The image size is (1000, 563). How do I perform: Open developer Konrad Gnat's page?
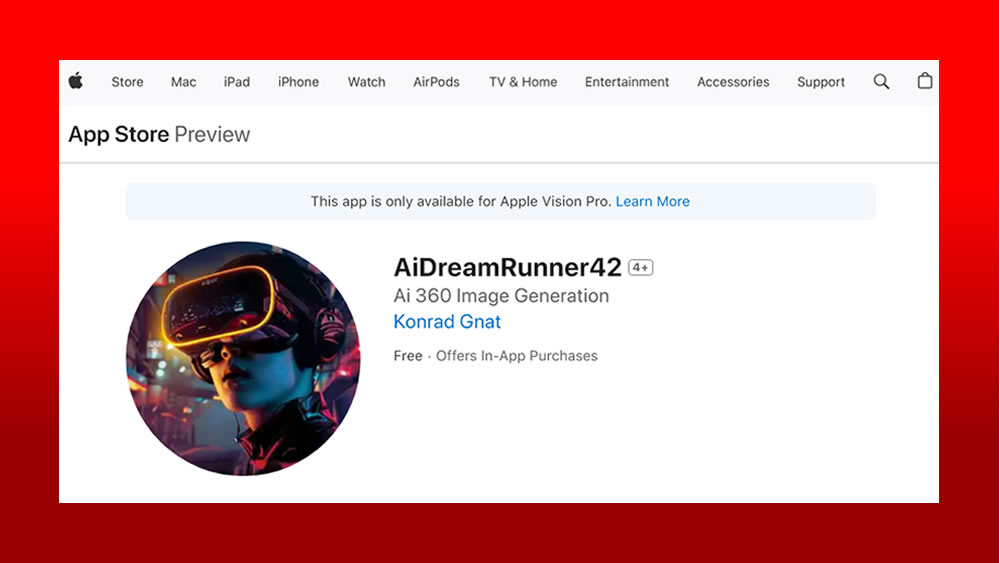tap(447, 321)
